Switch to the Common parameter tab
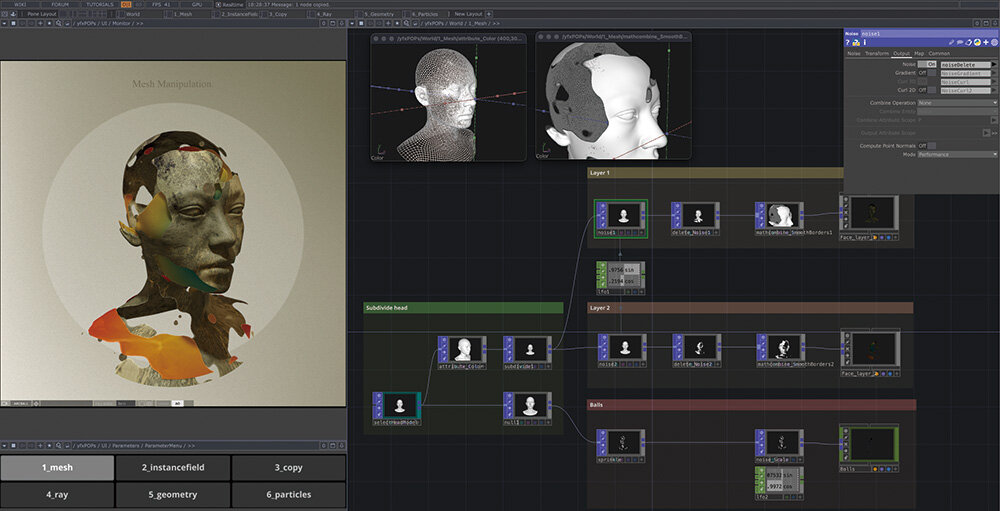This screenshot has height=511, width=1000. [939, 53]
